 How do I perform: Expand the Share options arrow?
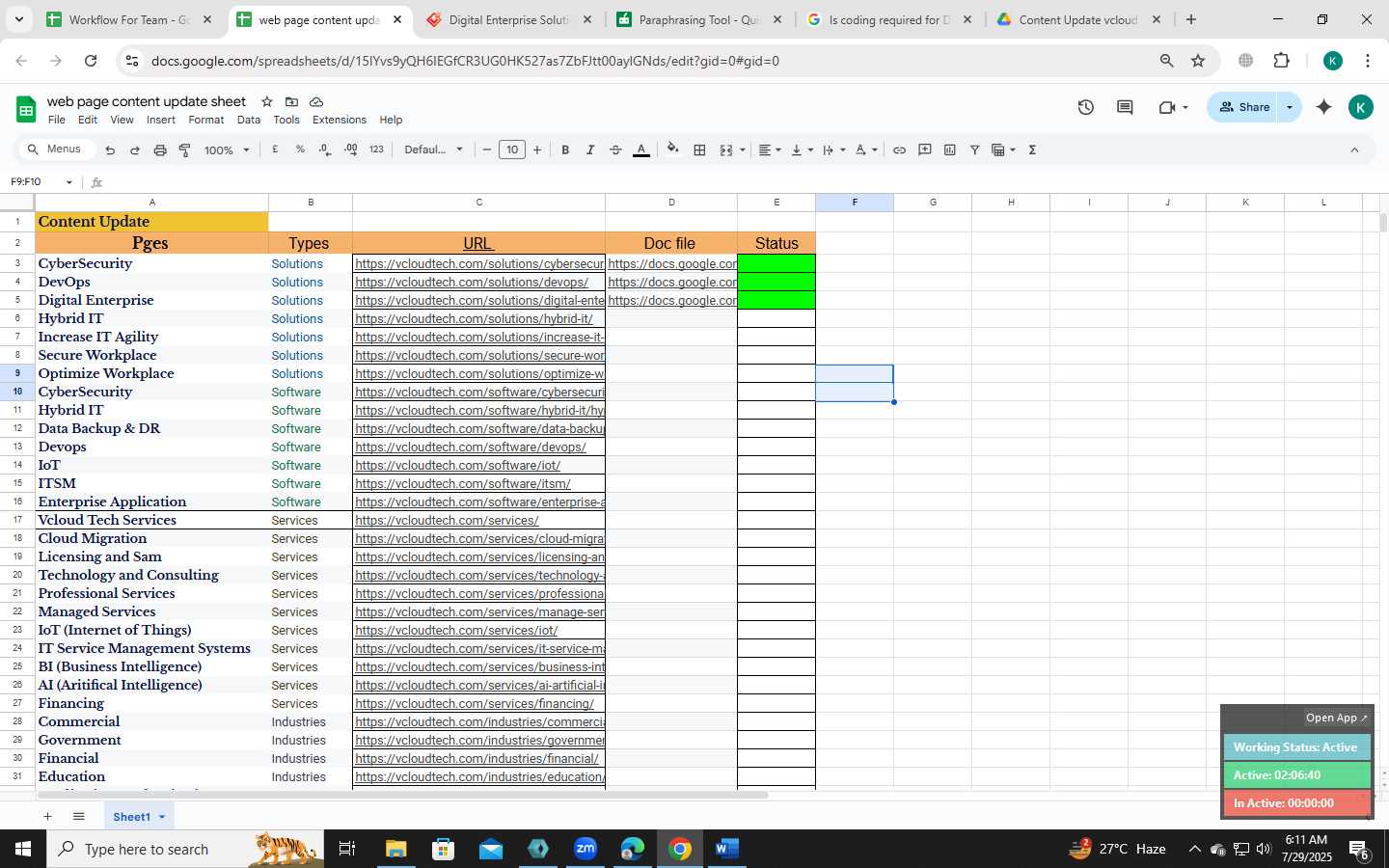(x=1290, y=107)
